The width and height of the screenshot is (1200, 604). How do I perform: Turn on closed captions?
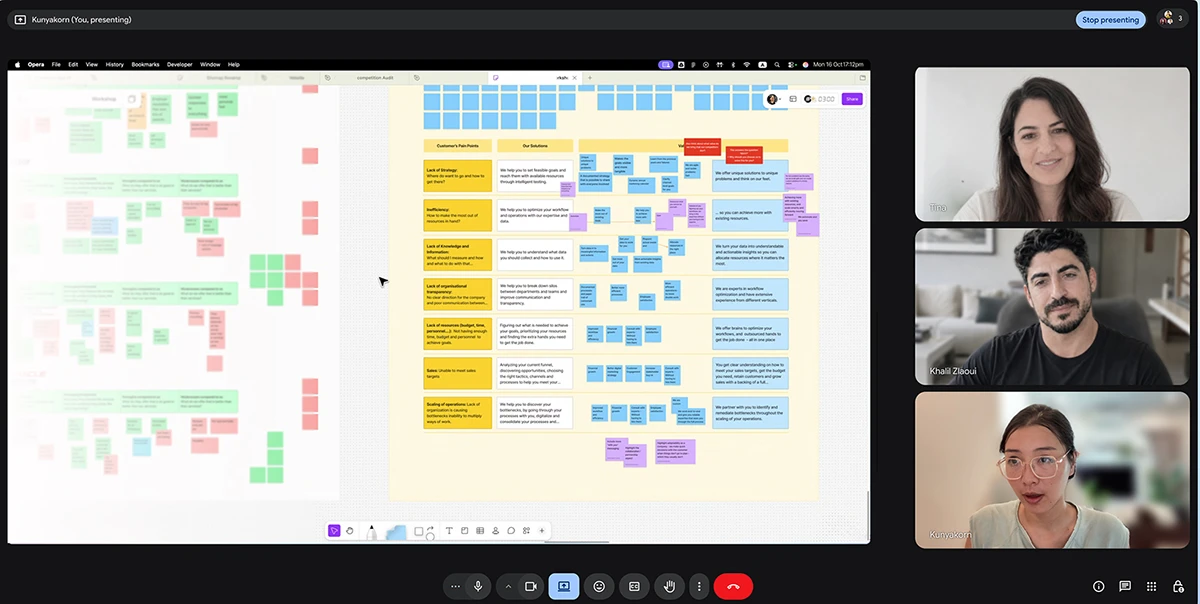pyautogui.click(x=634, y=586)
